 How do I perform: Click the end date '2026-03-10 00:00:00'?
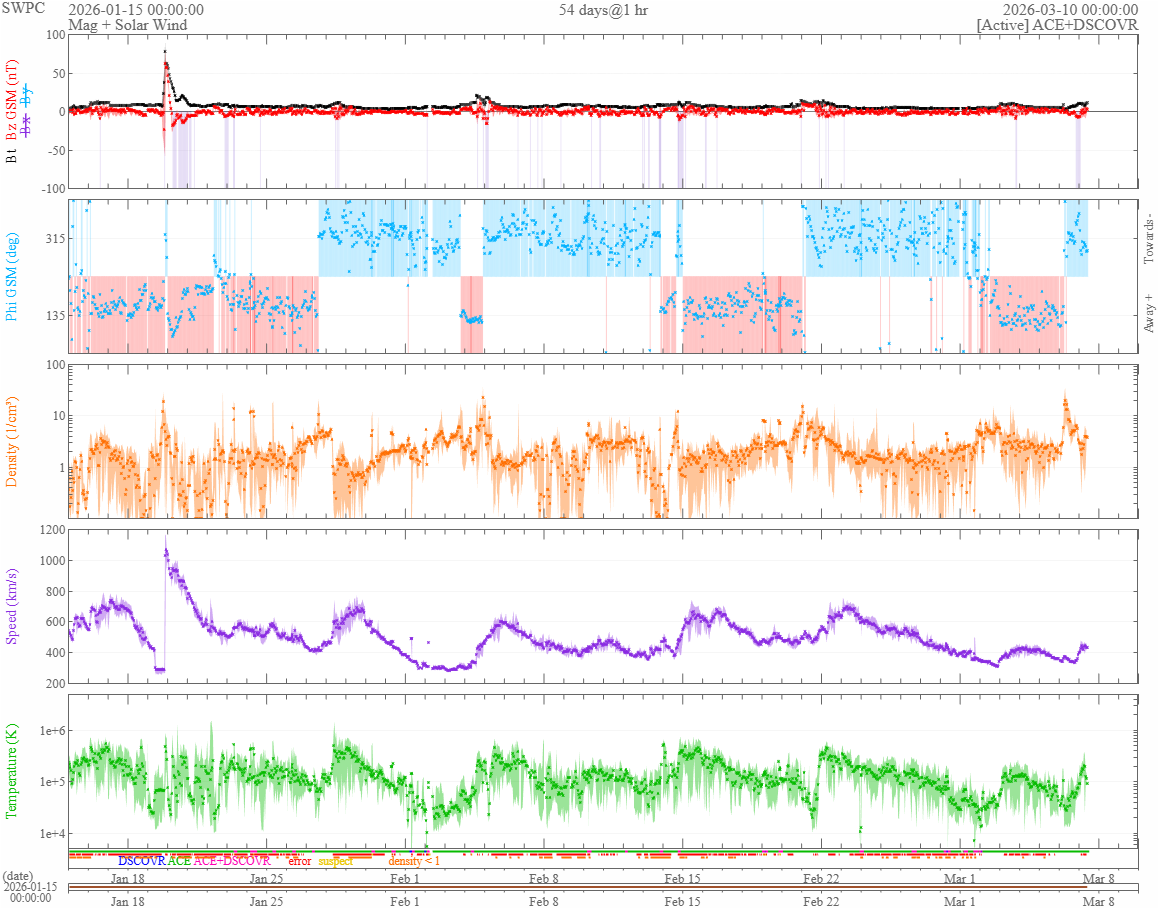click(1069, 10)
